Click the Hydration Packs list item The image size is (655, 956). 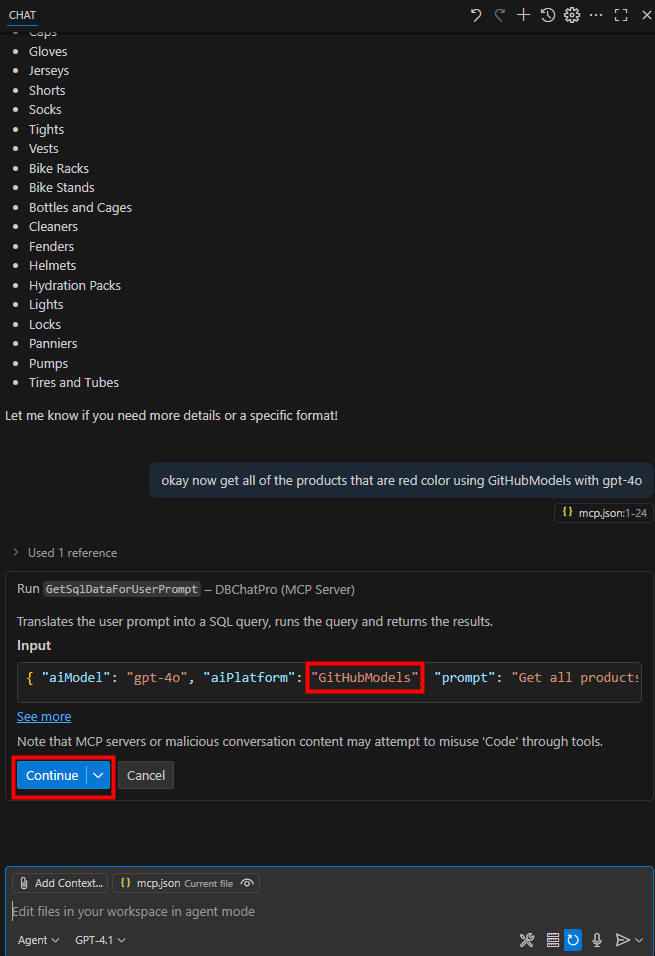75,286
